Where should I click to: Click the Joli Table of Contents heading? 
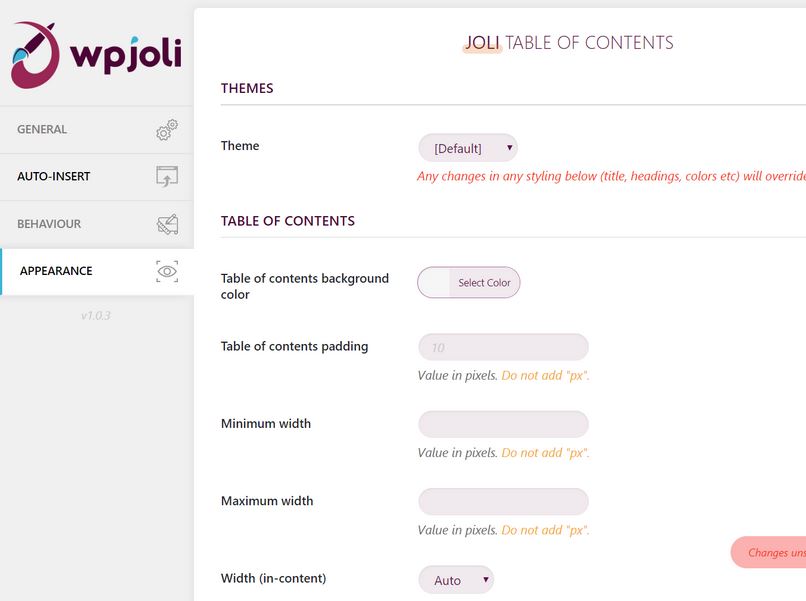pos(569,43)
